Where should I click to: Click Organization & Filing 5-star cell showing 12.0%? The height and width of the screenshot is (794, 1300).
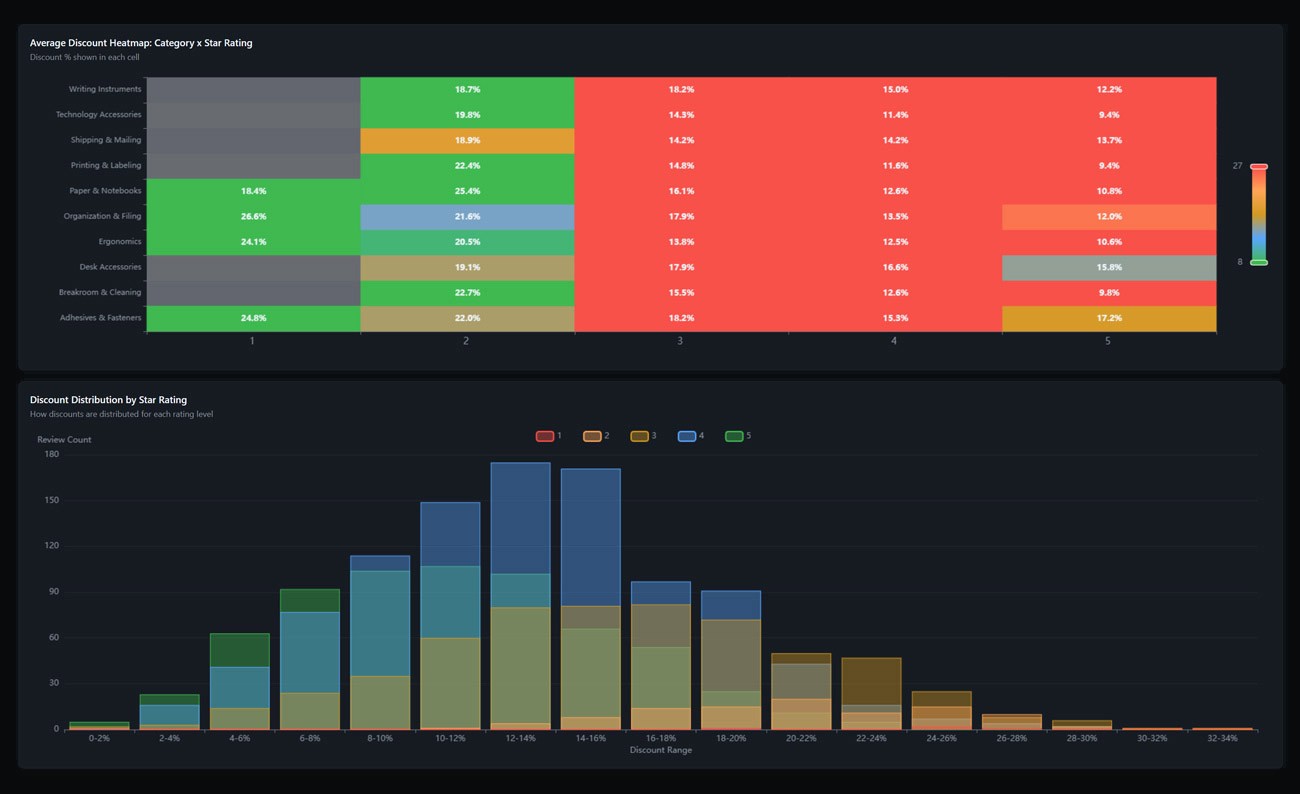click(1109, 216)
